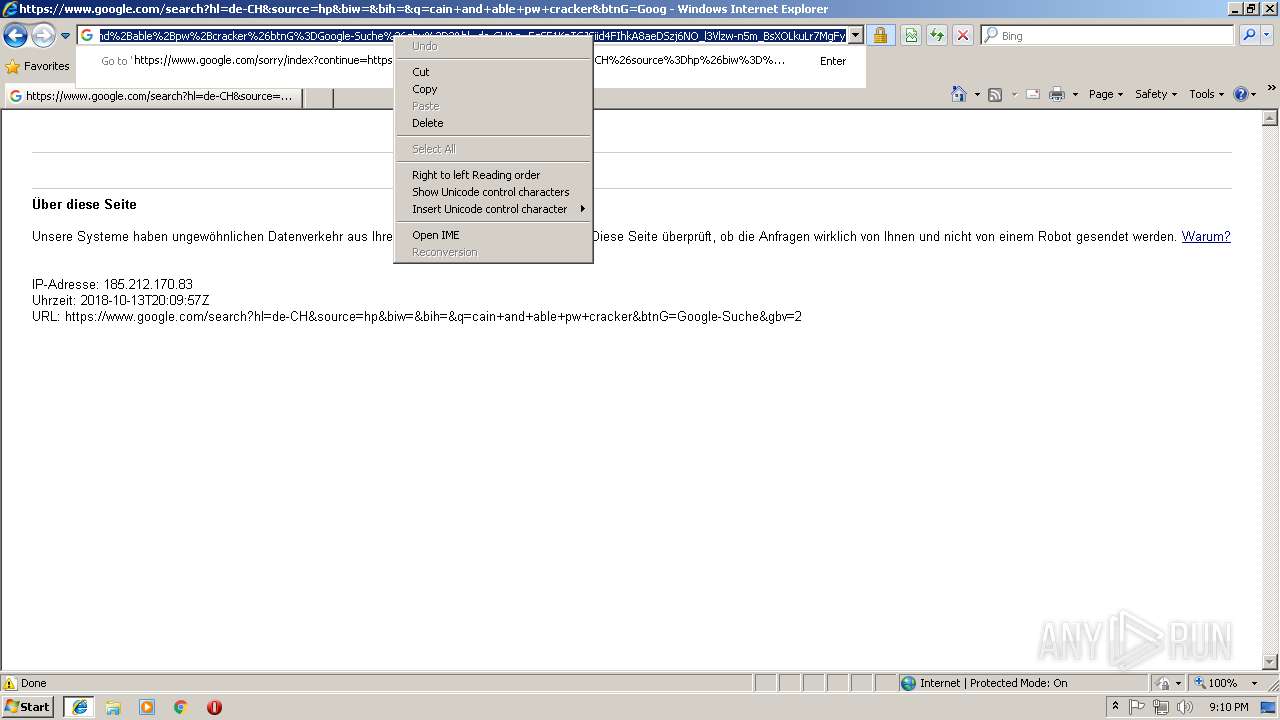The height and width of the screenshot is (720, 1280).
Task: Open the Print options dropdown arrow
Action: [1075, 95]
